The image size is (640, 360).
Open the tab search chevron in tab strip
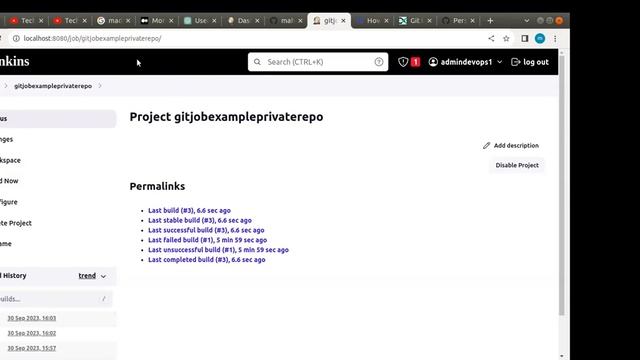[527, 20]
